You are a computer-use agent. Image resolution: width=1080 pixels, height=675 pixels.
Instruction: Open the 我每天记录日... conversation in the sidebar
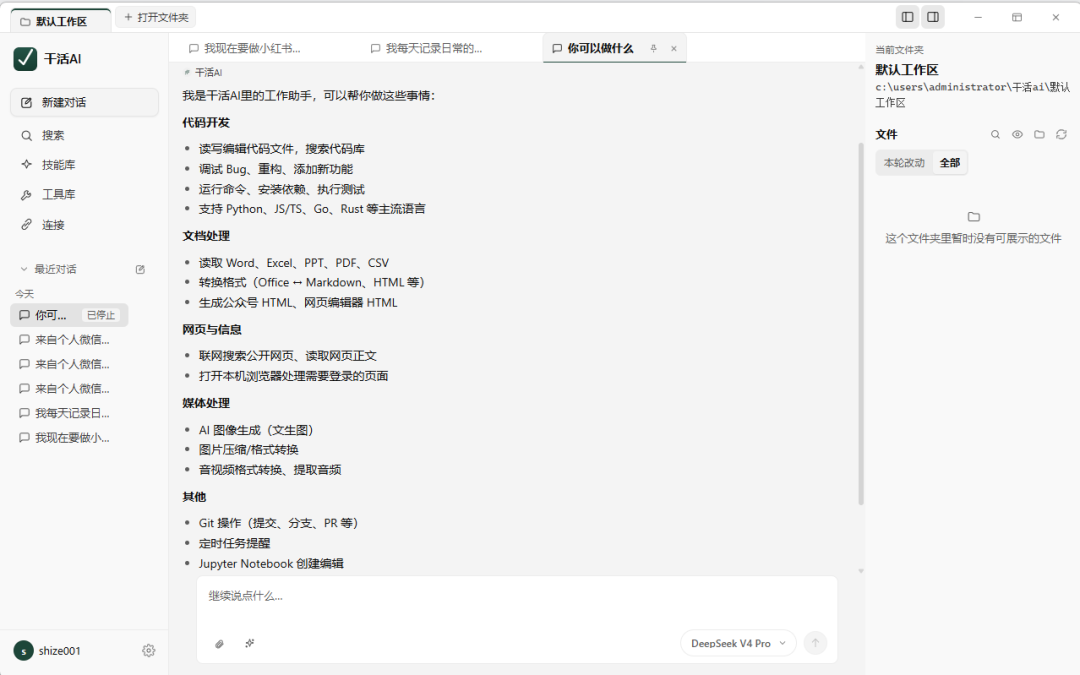coord(69,413)
